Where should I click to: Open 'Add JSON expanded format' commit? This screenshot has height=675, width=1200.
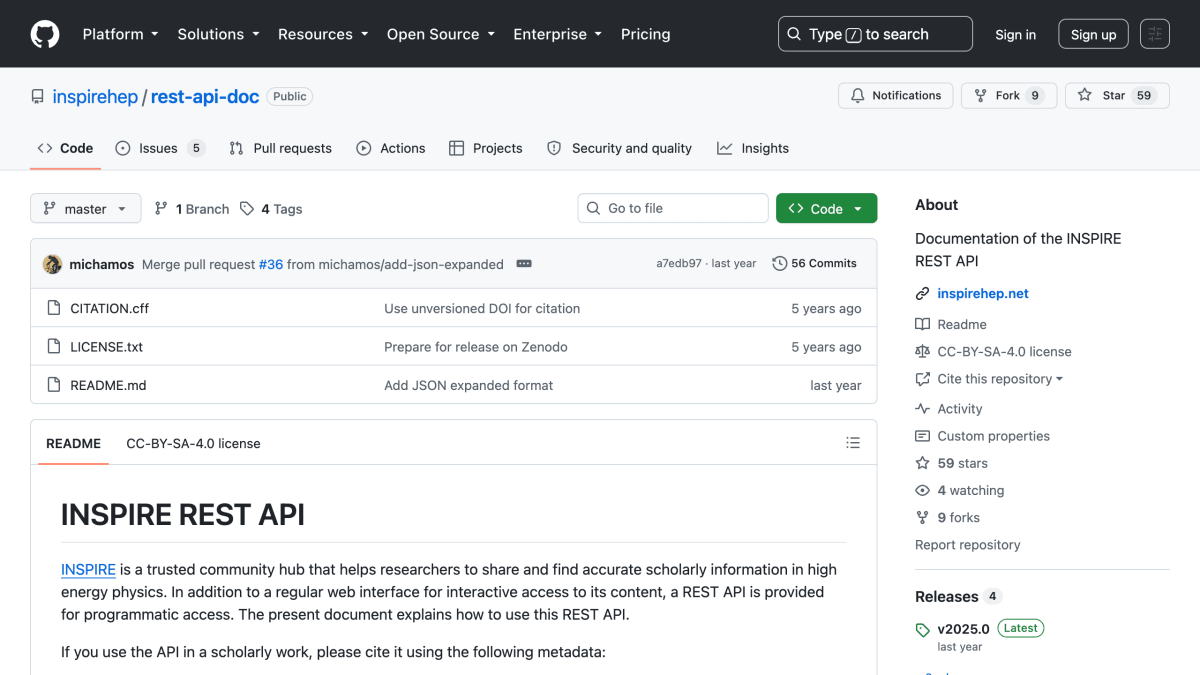468,385
